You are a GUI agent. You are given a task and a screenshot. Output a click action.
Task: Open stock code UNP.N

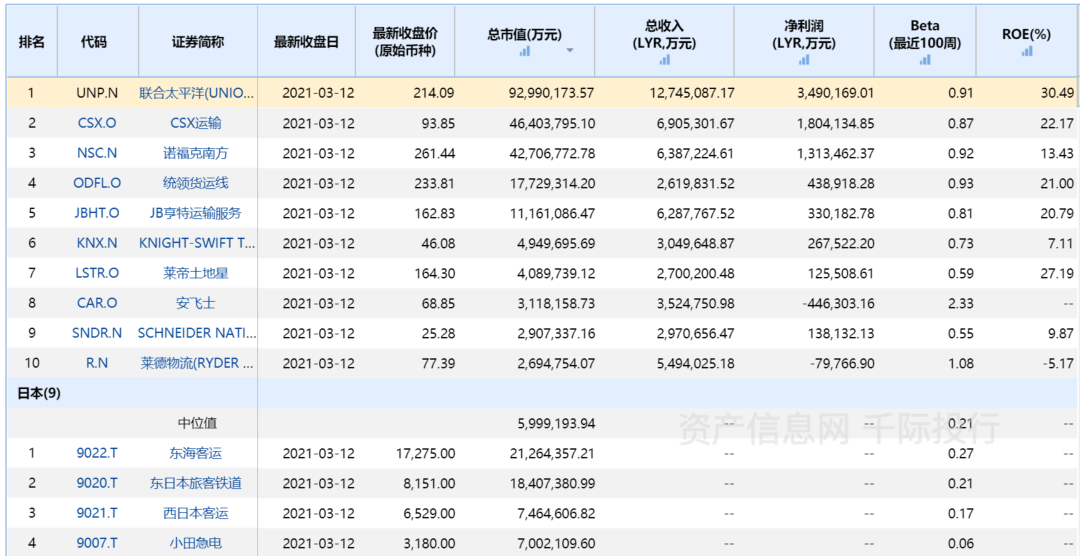tap(98, 93)
